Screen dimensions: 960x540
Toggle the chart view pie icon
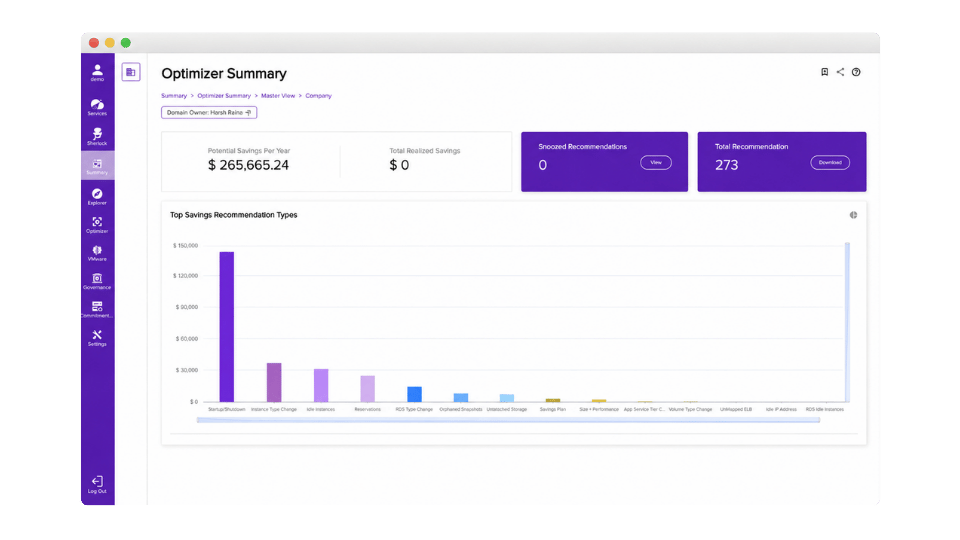point(853,215)
